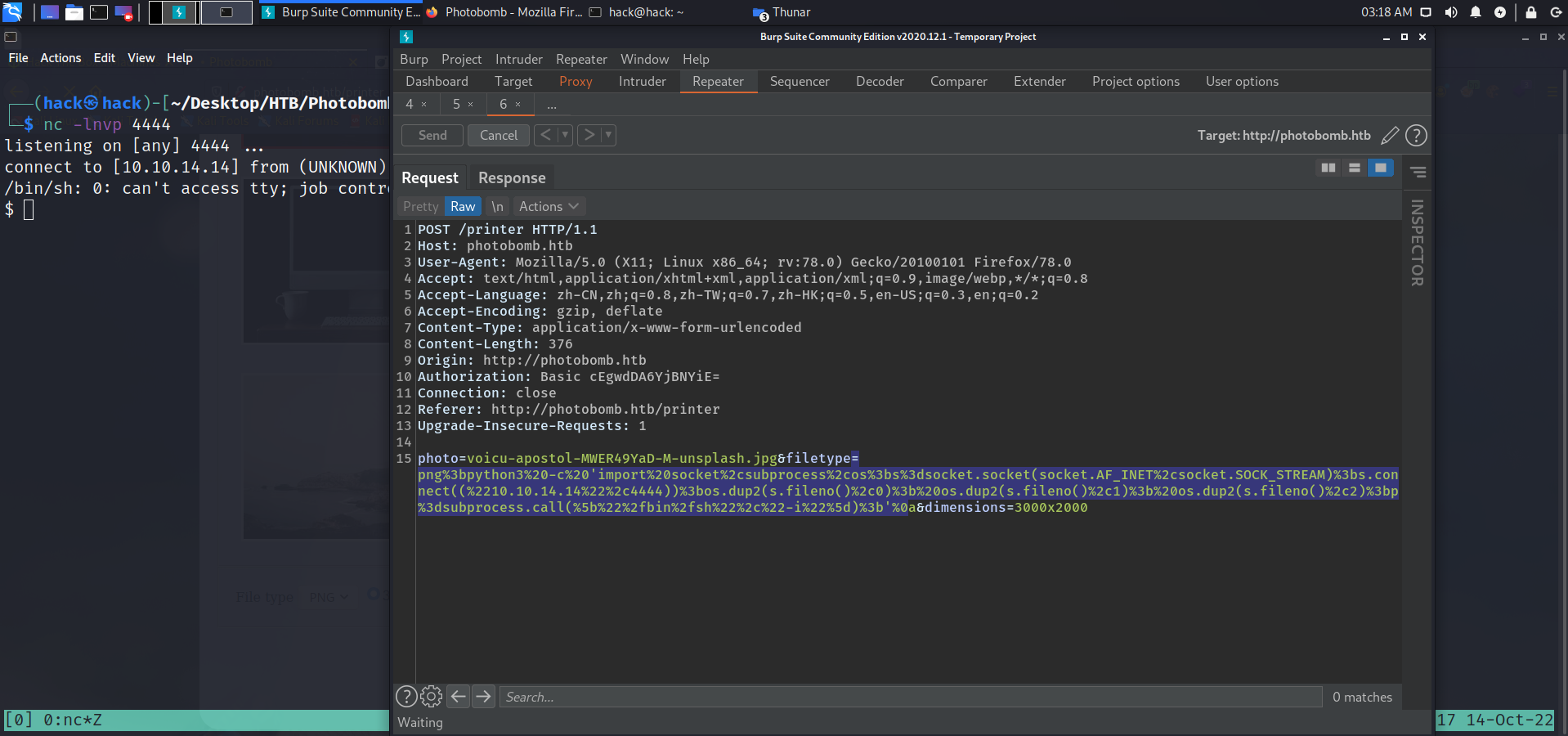Expand the INSPECTOR side panel
The width and height of the screenshot is (1568, 736).
(x=1418, y=243)
